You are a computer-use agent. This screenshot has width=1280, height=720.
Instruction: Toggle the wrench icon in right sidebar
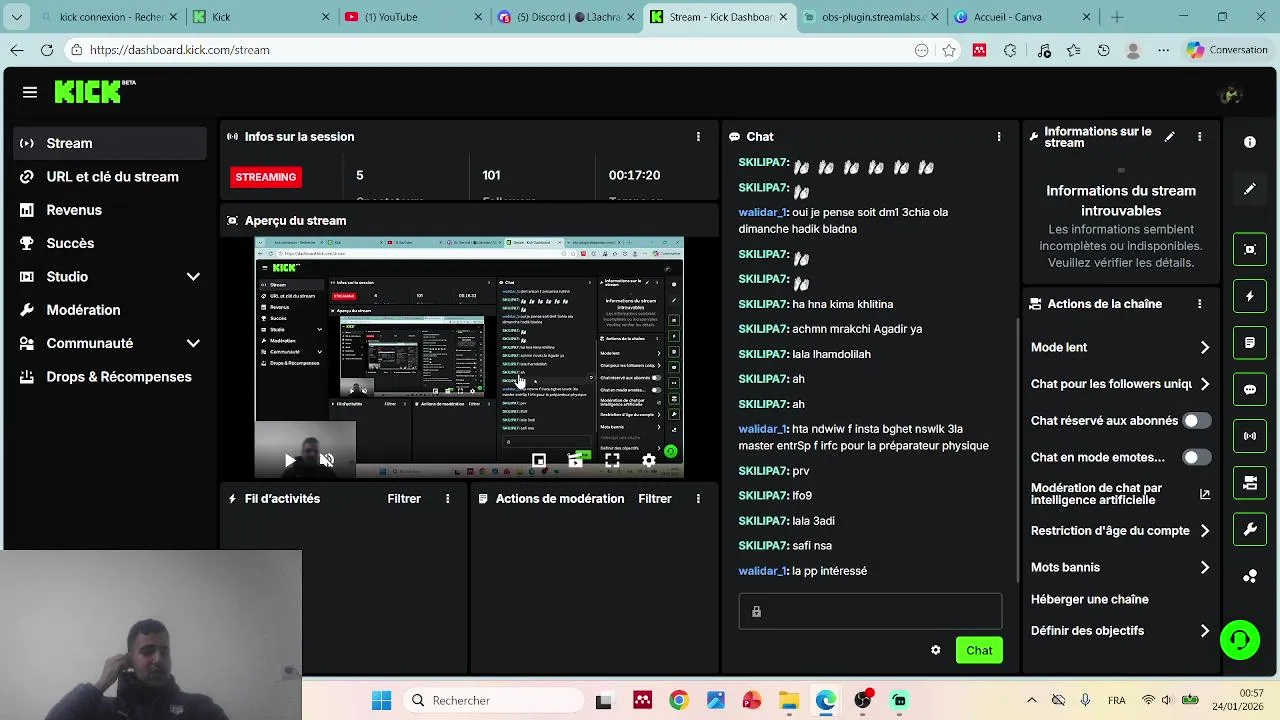click(1250, 529)
